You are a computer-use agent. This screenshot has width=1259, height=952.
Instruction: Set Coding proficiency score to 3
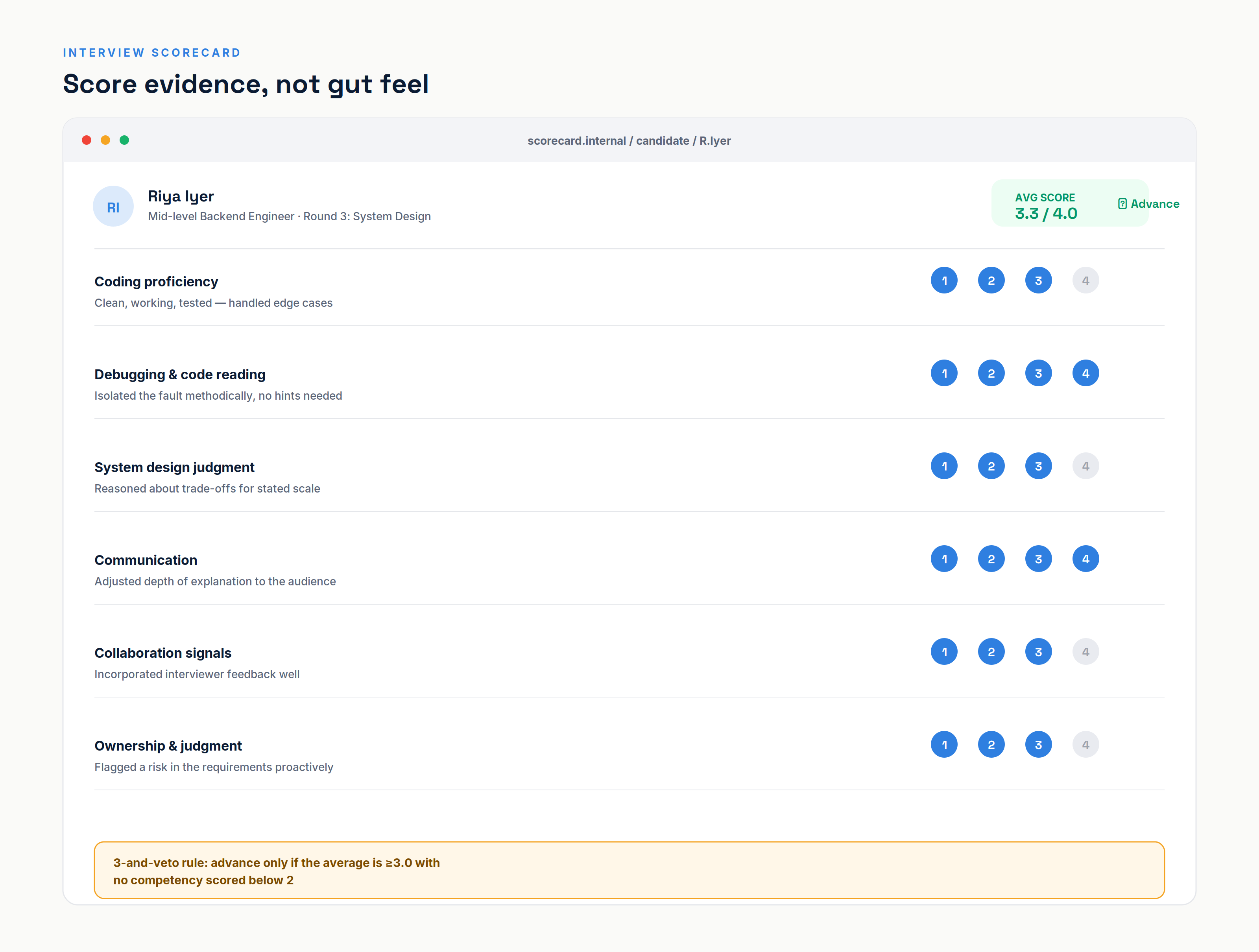click(1038, 280)
